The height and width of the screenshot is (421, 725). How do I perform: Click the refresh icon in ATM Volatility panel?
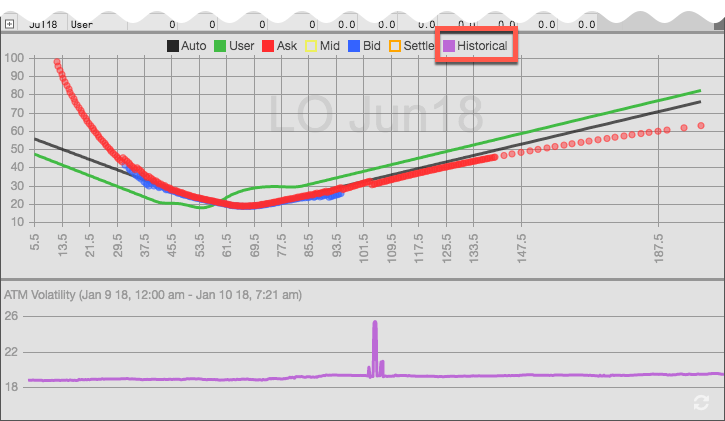[702, 402]
